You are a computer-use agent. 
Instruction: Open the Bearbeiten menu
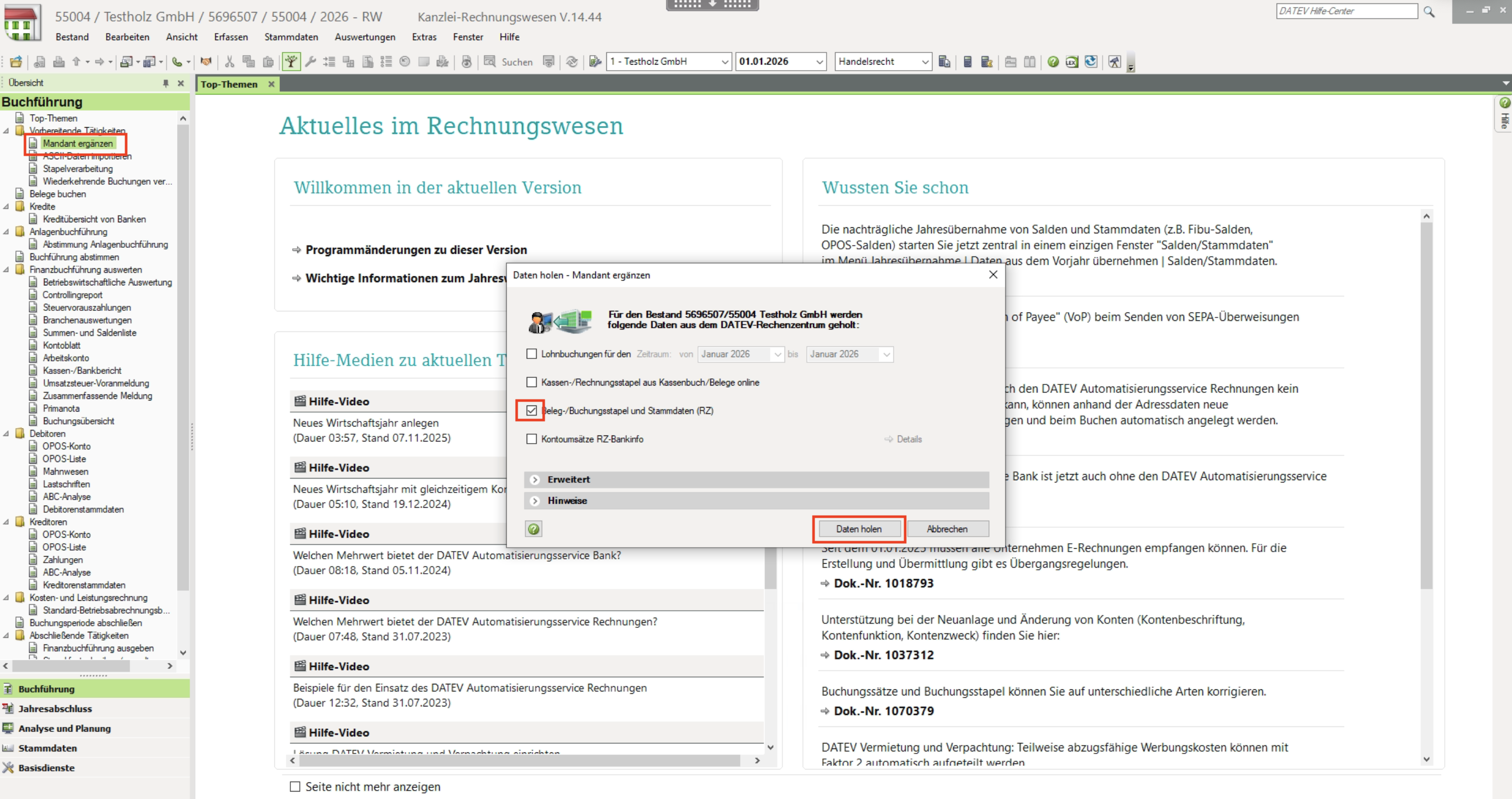(127, 37)
